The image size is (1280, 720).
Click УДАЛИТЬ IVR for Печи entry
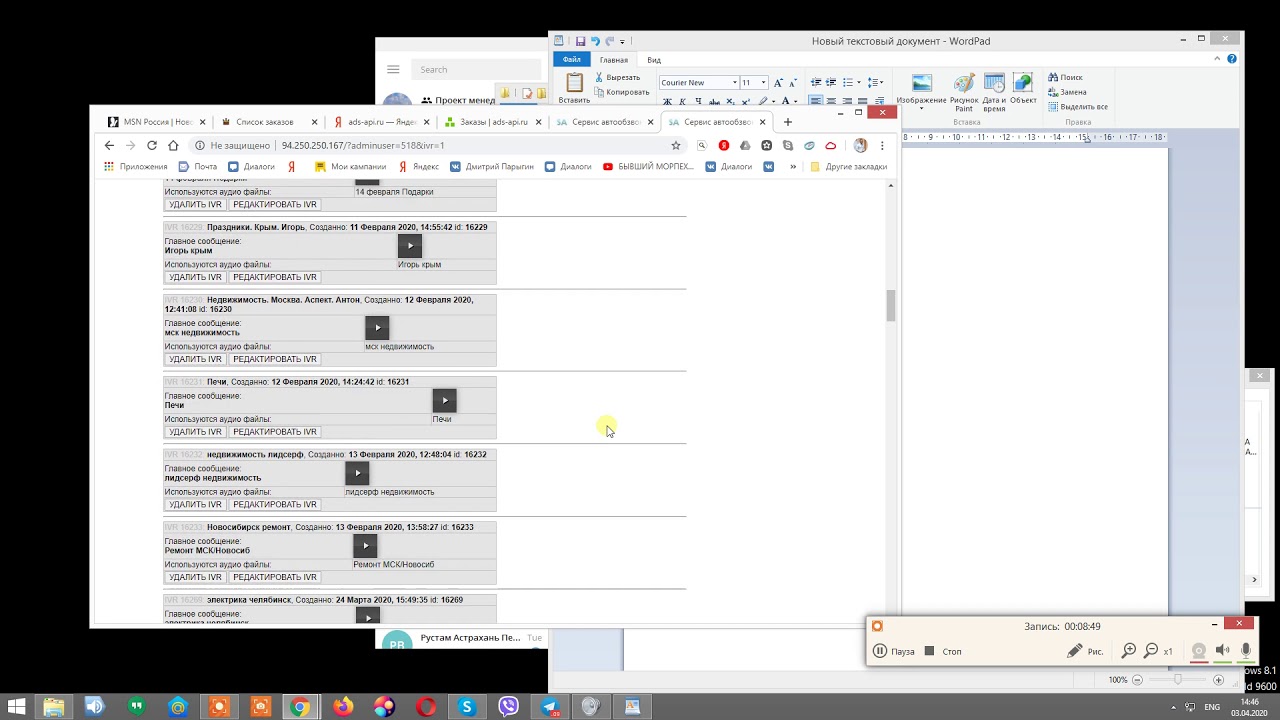[195, 432]
